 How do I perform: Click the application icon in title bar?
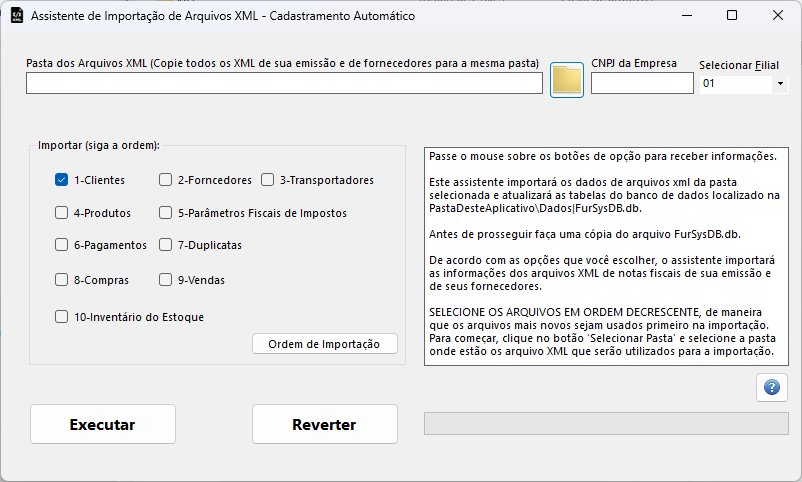[16, 16]
